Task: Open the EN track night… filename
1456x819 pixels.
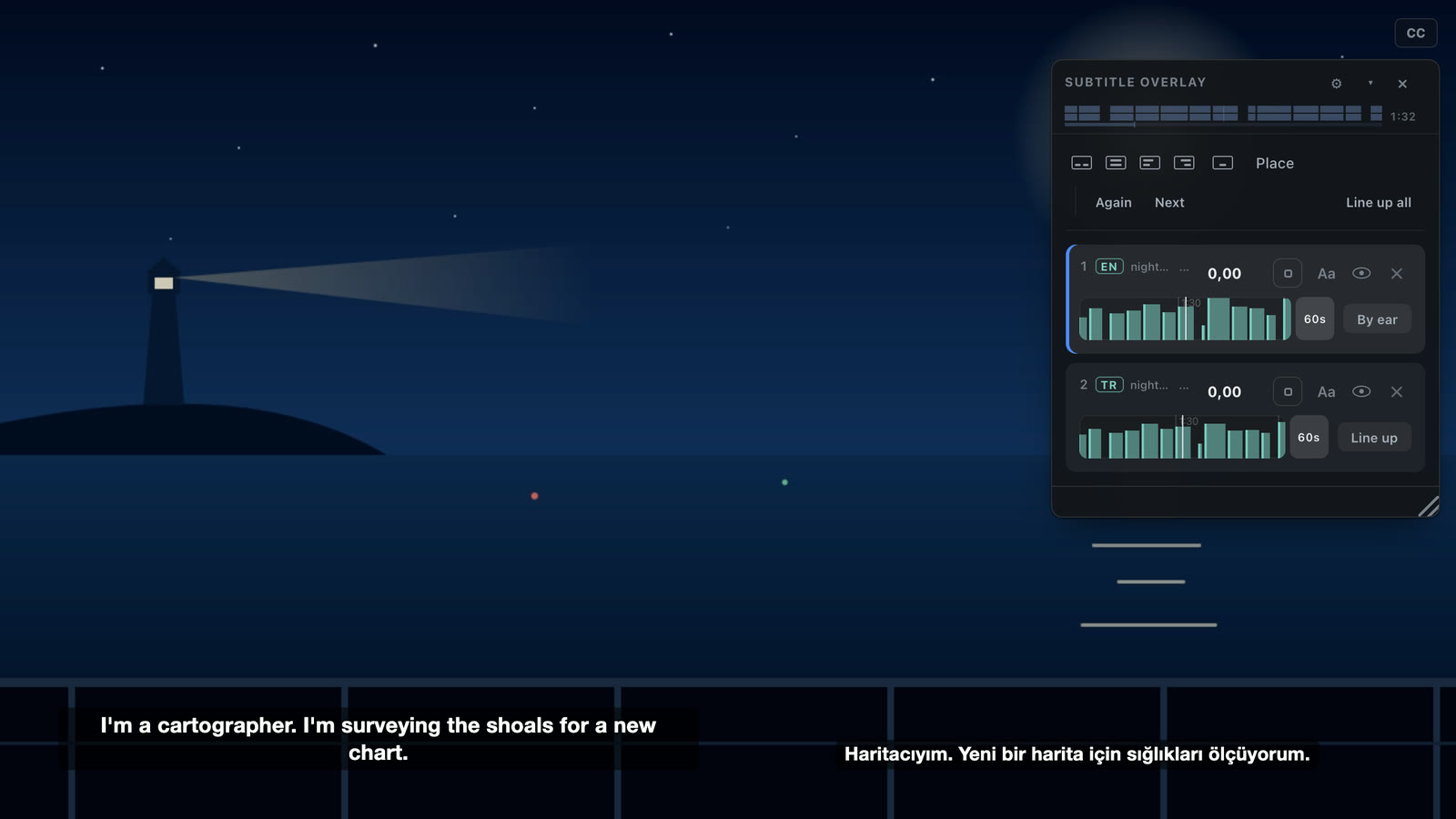Action: (x=1149, y=267)
